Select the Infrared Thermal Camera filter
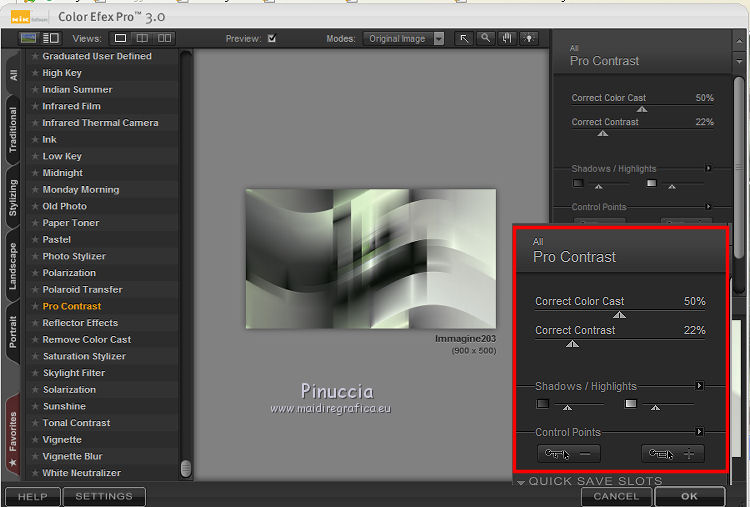 [100, 123]
